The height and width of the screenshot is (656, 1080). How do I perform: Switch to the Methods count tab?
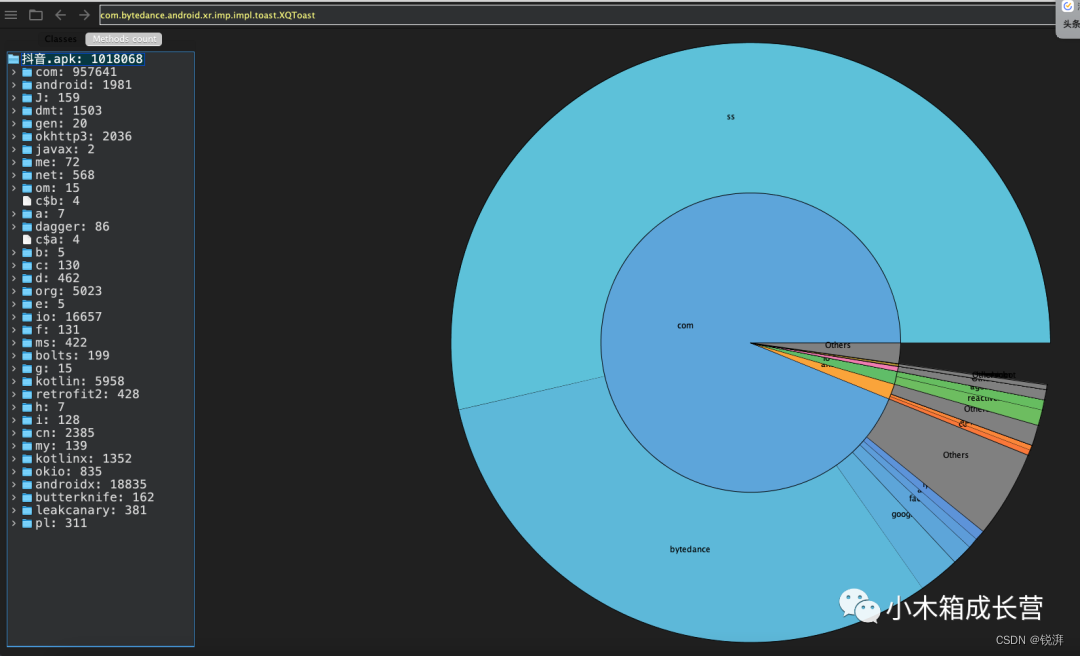pos(124,39)
